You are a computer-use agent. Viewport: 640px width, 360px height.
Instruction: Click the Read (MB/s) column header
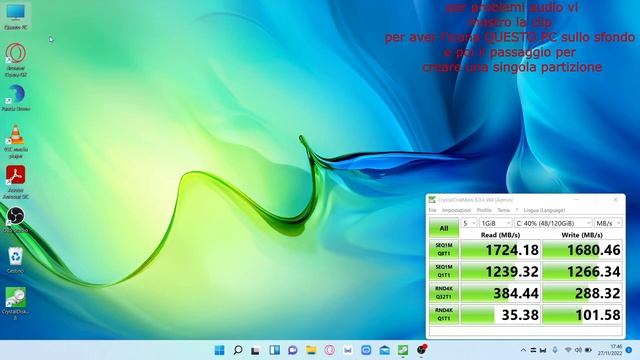coord(500,235)
